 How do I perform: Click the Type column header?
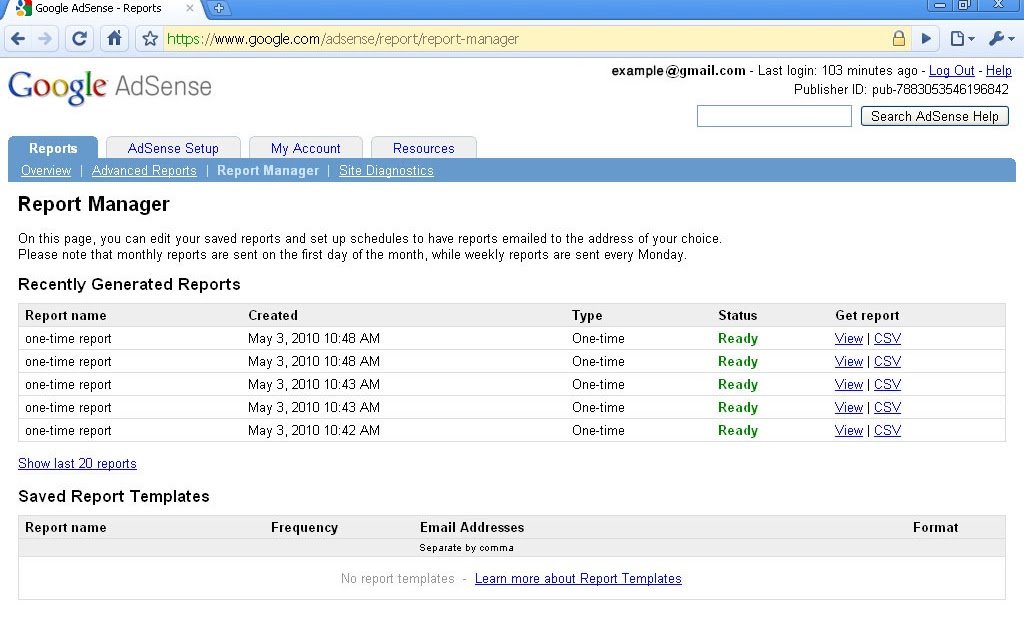click(587, 315)
